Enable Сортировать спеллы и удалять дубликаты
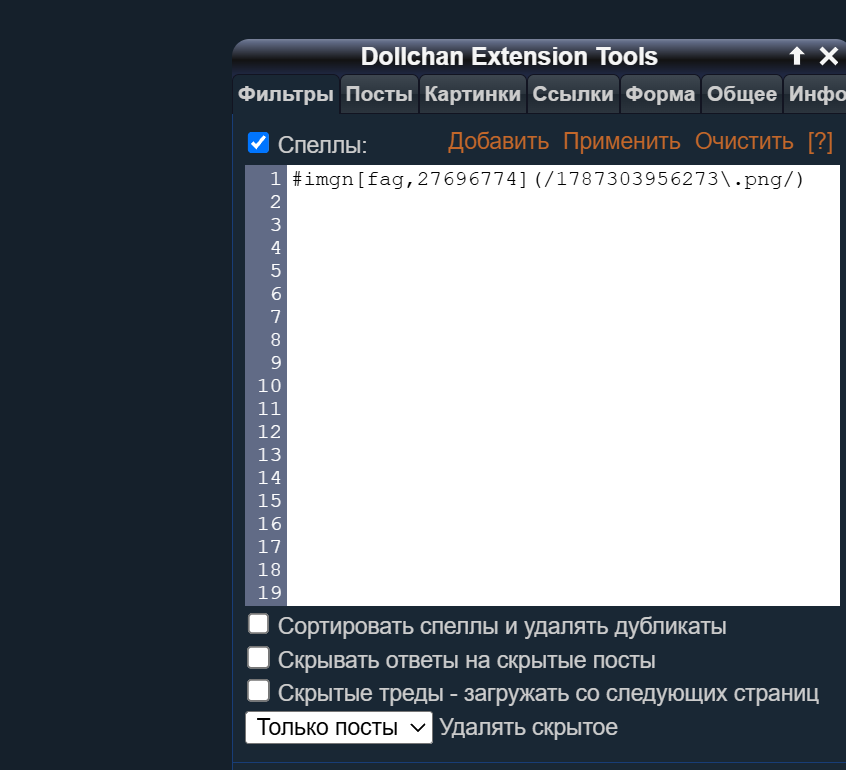Image resolution: width=846 pixels, height=770 pixels. (258, 624)
